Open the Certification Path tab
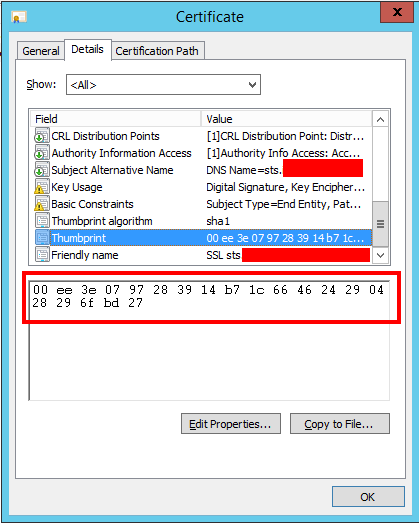This screenshot has width=419, height=523. click(157, 51)
